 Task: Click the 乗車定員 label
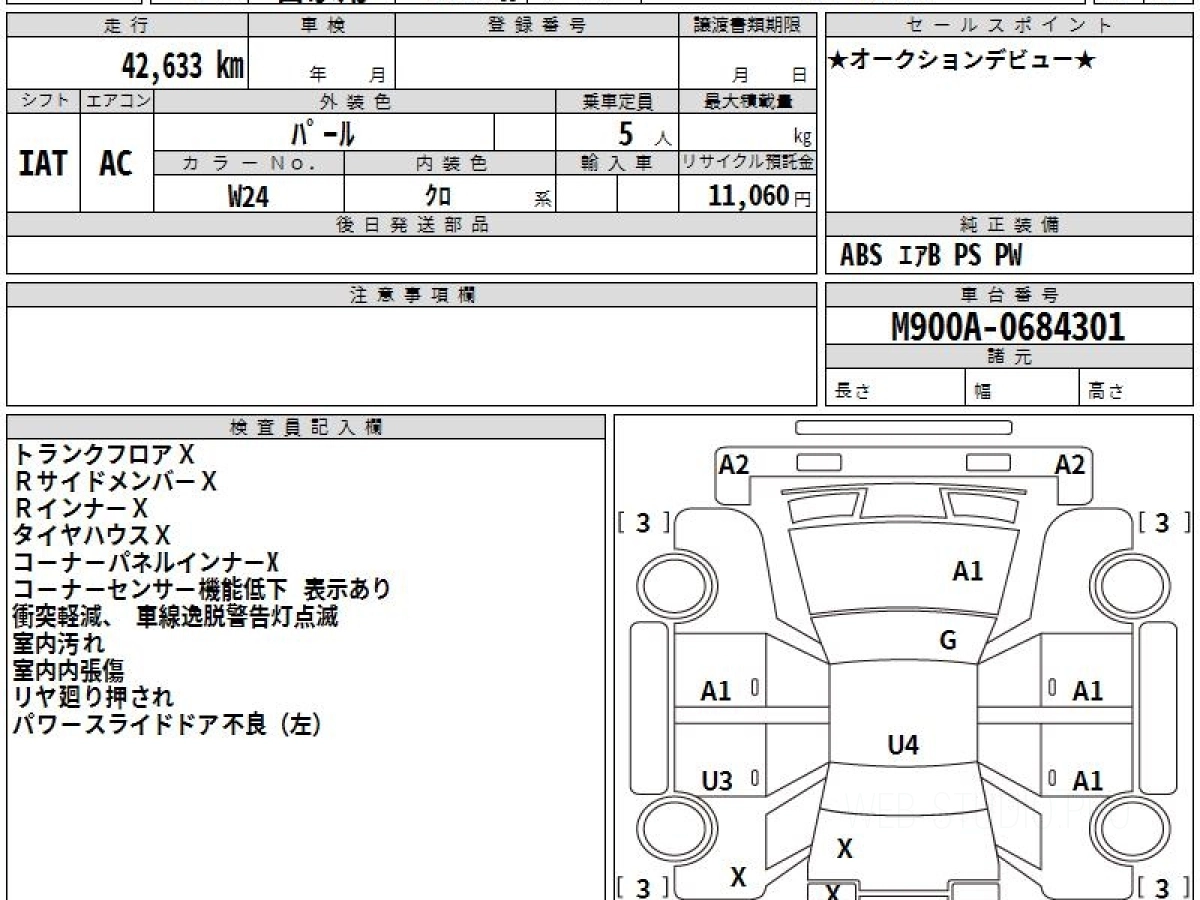pos(617,101)
